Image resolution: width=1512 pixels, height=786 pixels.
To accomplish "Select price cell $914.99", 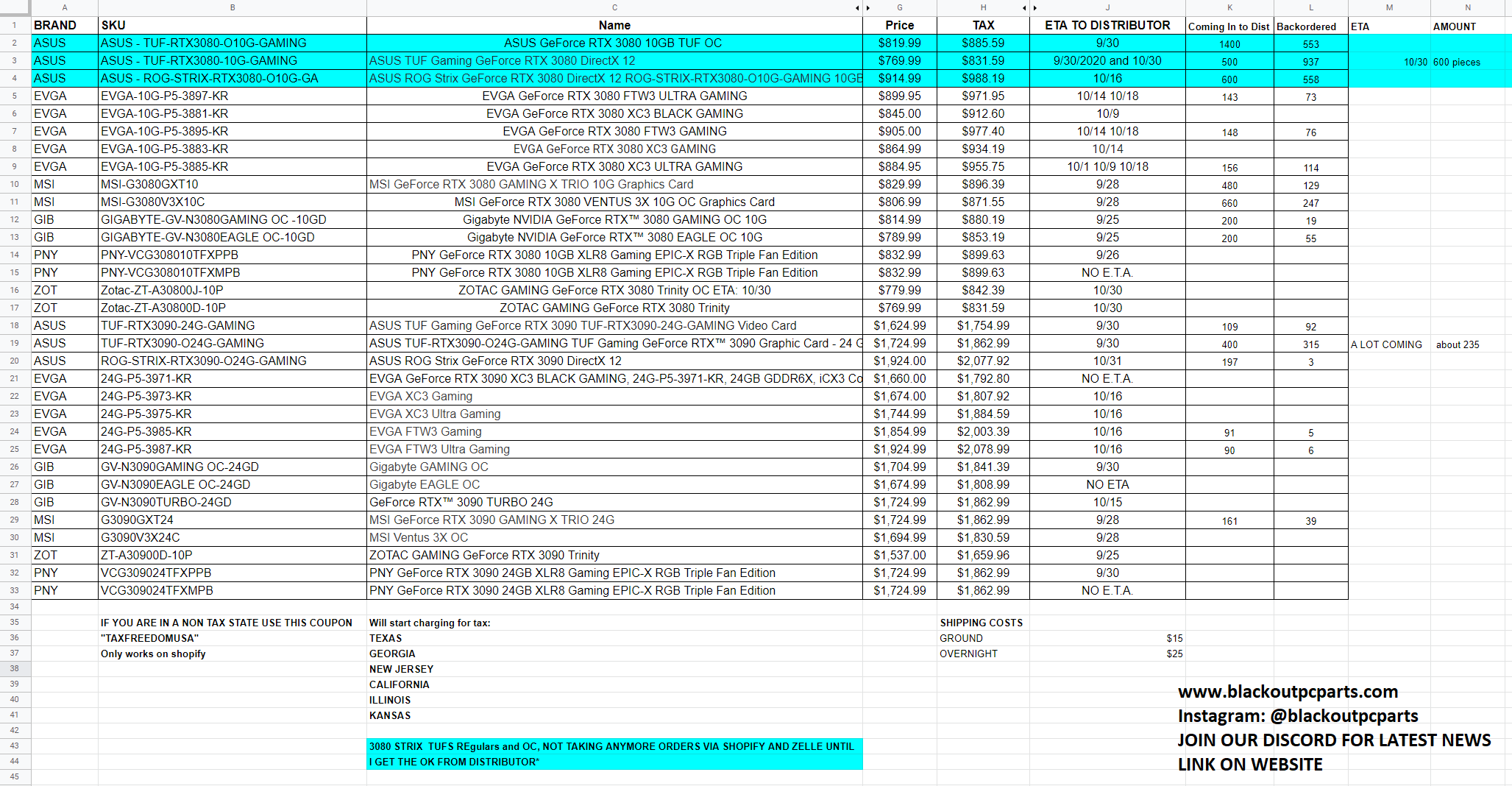I will [900, 78].
